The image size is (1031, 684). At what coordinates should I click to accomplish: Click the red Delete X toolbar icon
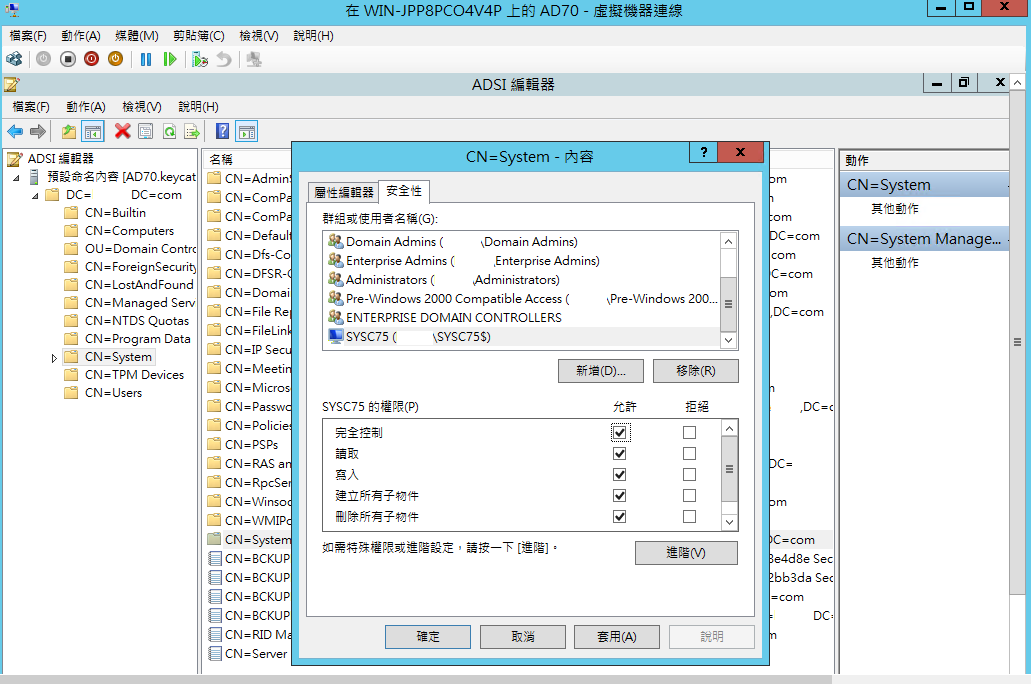pos(122,131)
